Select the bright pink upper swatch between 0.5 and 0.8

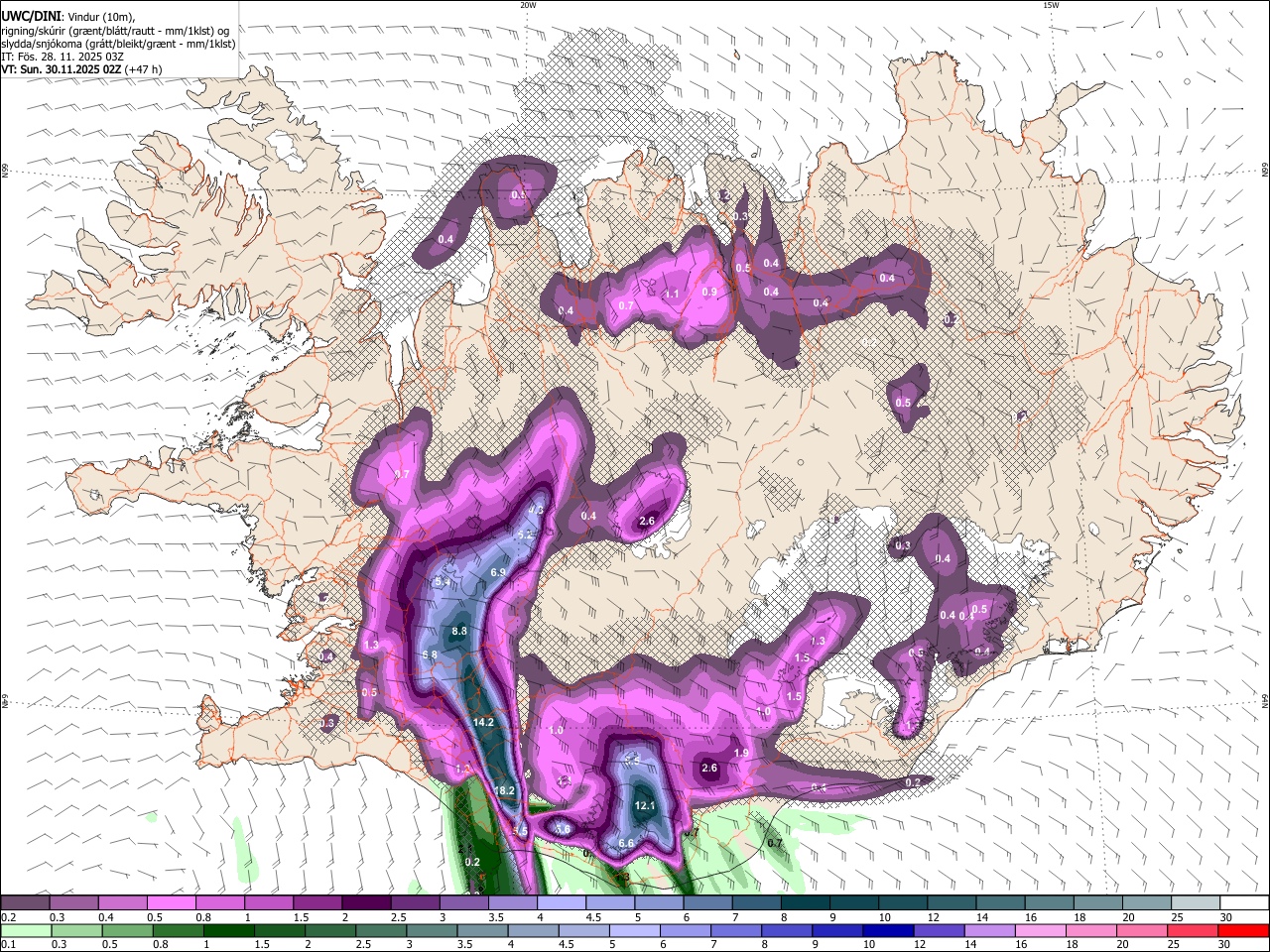[x=172, y=902]
